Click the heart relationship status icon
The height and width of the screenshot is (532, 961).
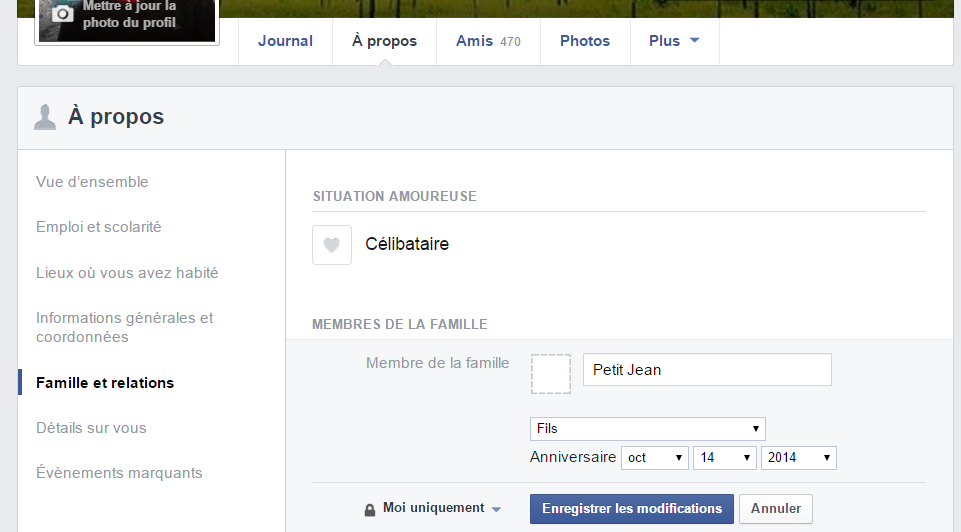[332, 245]
